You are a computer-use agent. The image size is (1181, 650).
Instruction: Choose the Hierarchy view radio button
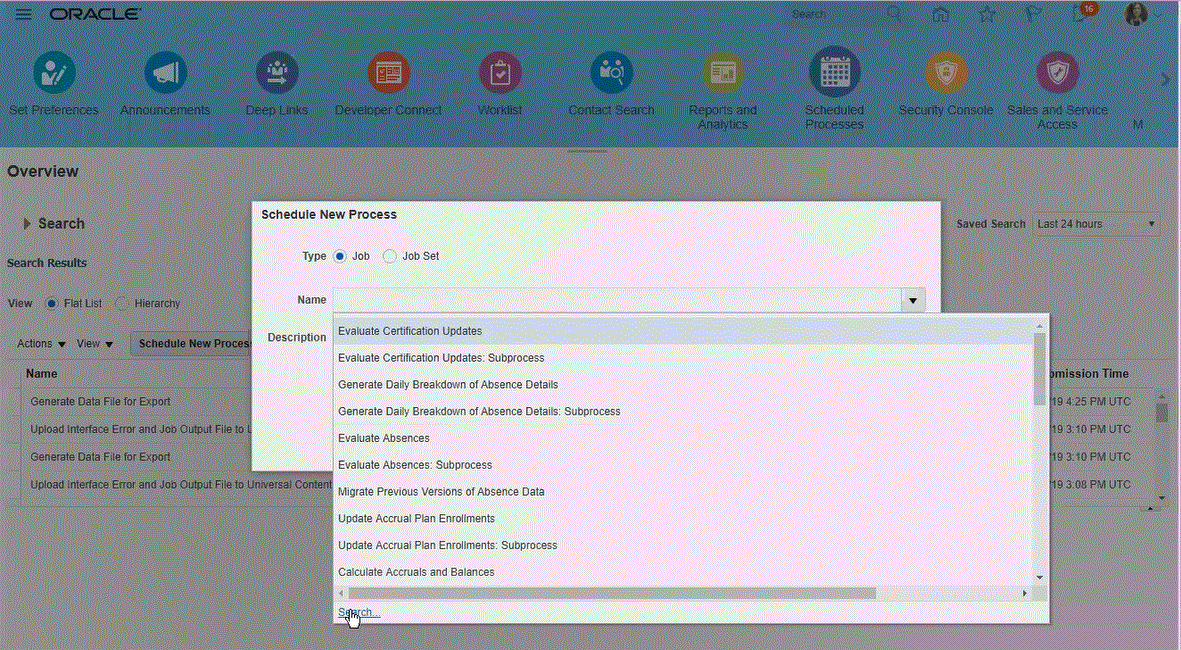click(x=122, y=303)
